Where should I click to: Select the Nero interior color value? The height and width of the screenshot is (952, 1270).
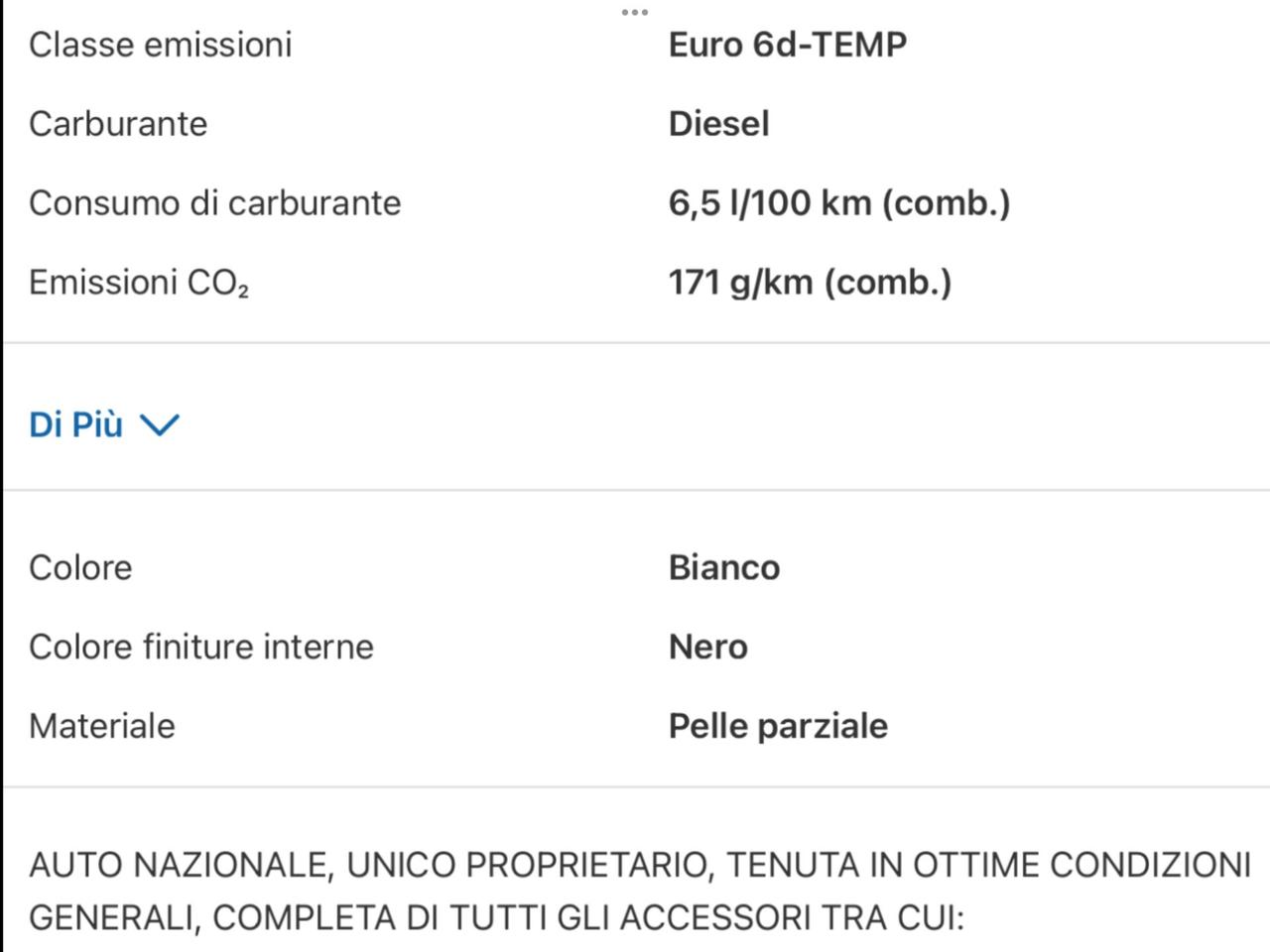click(708, 647)
